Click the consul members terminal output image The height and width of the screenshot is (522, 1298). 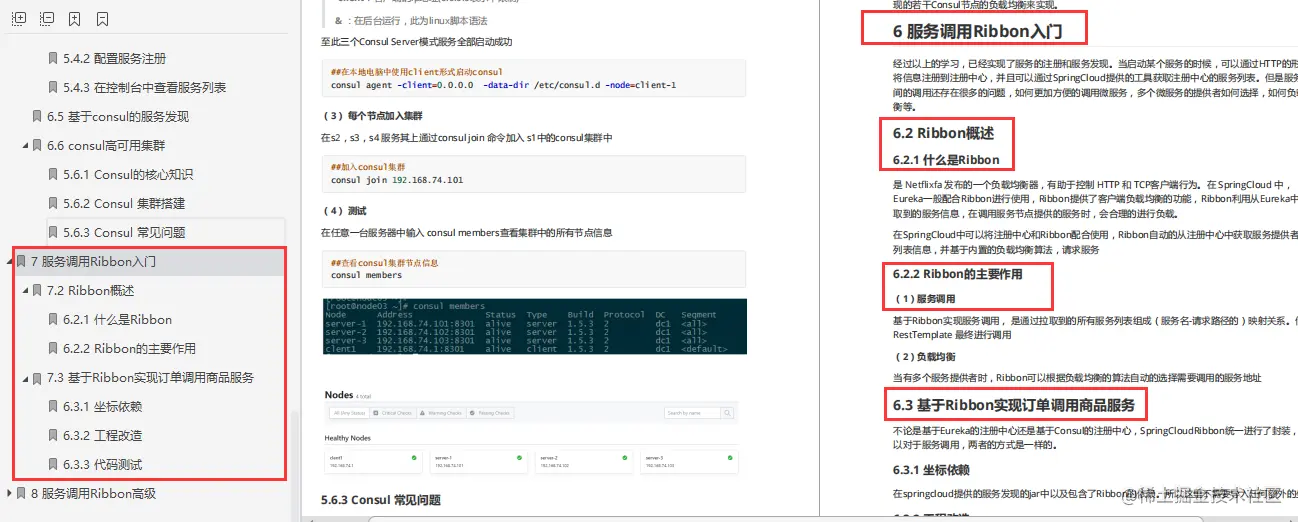[x=534, y=326]
